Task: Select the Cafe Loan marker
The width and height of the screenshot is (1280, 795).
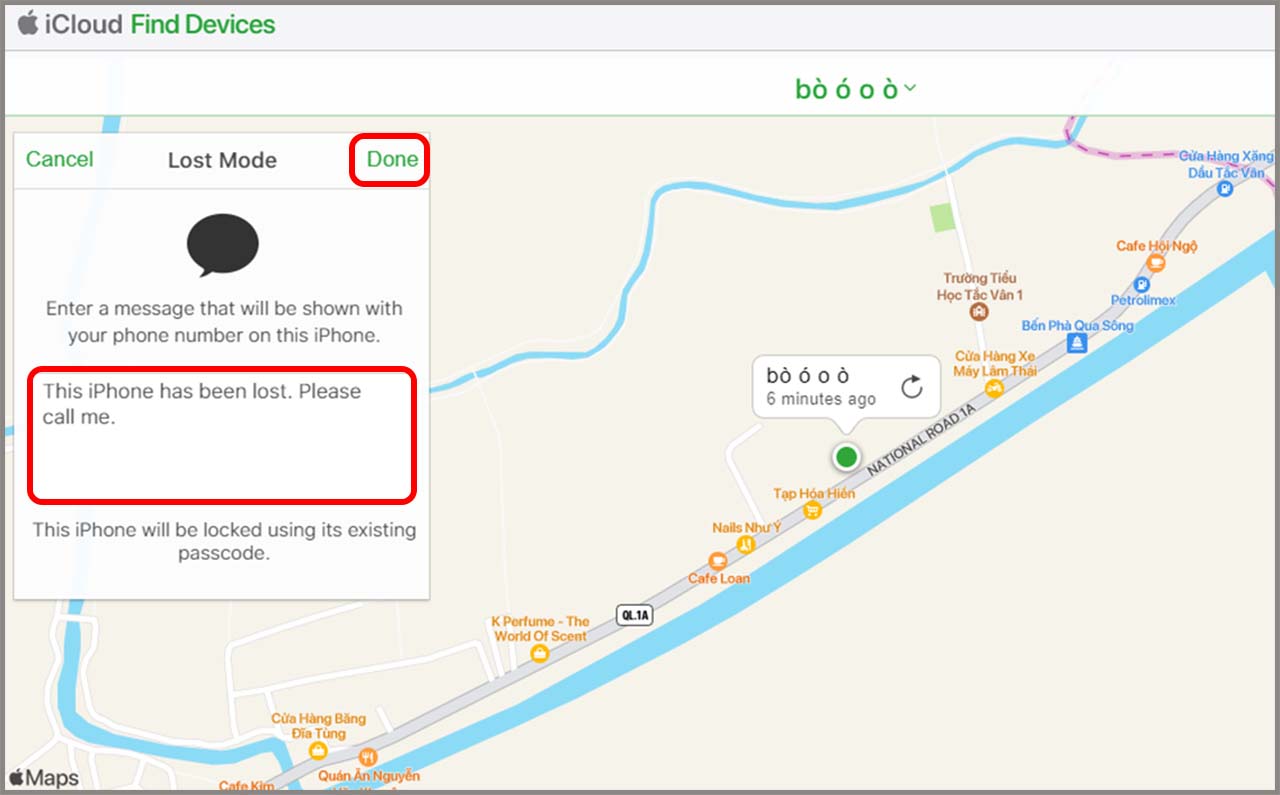Action: [717, 561]
